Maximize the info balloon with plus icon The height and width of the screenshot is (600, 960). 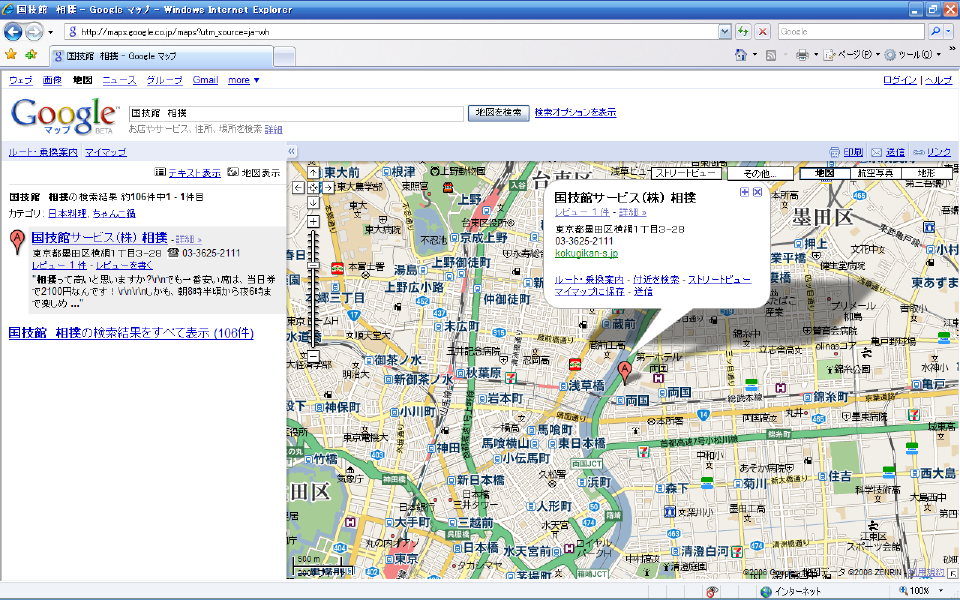click(x=744, y=192)
